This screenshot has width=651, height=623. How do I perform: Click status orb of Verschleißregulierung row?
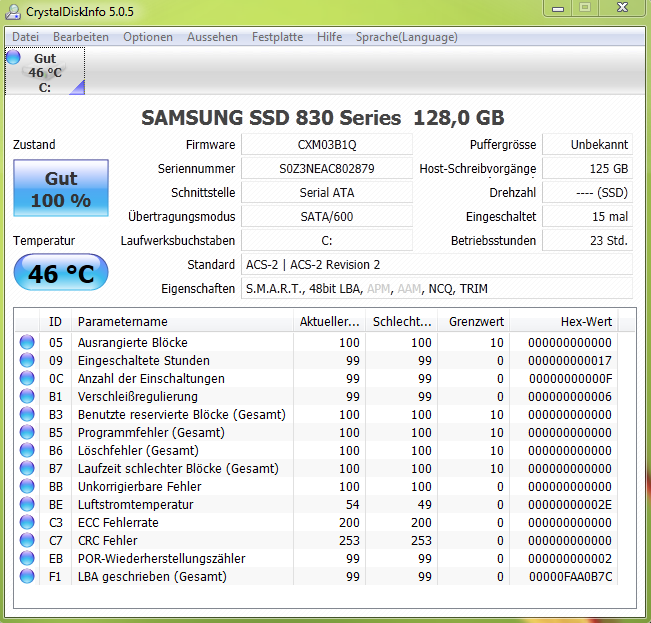coord(27,396)
